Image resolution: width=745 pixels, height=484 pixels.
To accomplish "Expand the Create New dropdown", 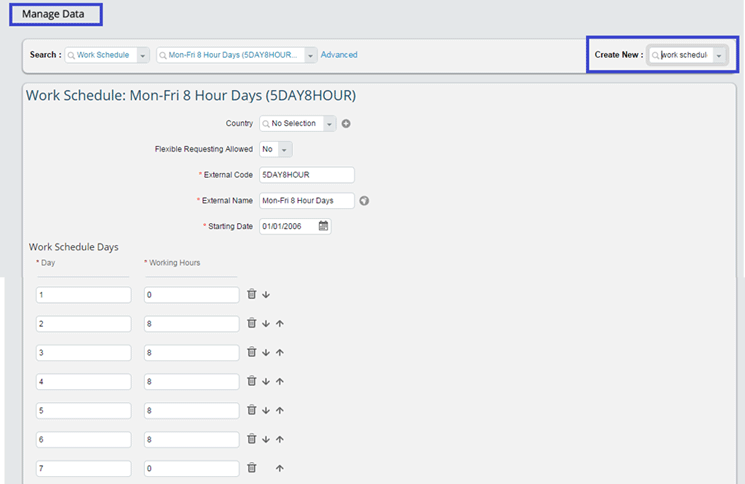I will (x=719, y=56).
